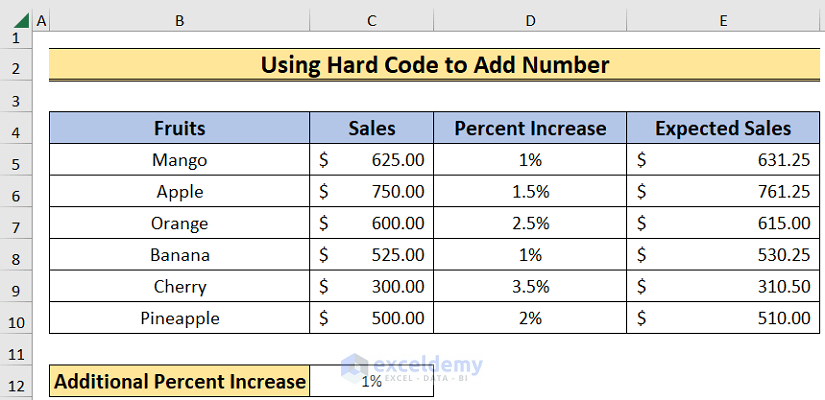Click Orange's percent increase 2.5%
This screenshot has height=400, width=825.
click(530, 223)
